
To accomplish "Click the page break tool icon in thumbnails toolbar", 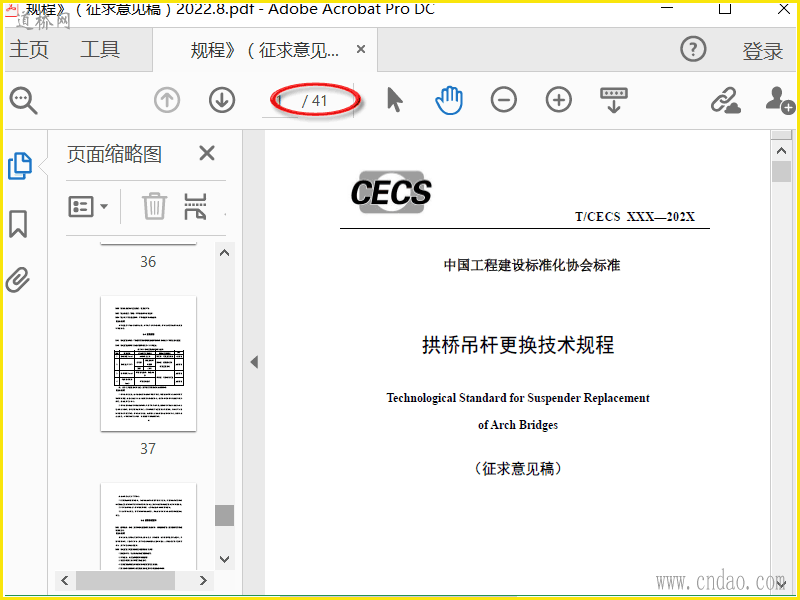I will coord(195,206).
